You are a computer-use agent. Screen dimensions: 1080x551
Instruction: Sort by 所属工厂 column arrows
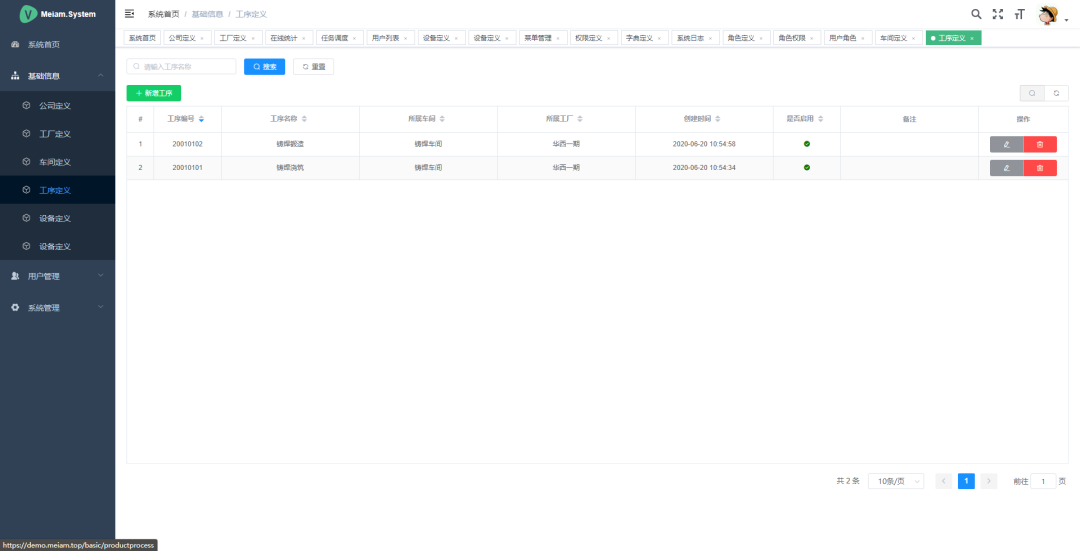[580, 119]
